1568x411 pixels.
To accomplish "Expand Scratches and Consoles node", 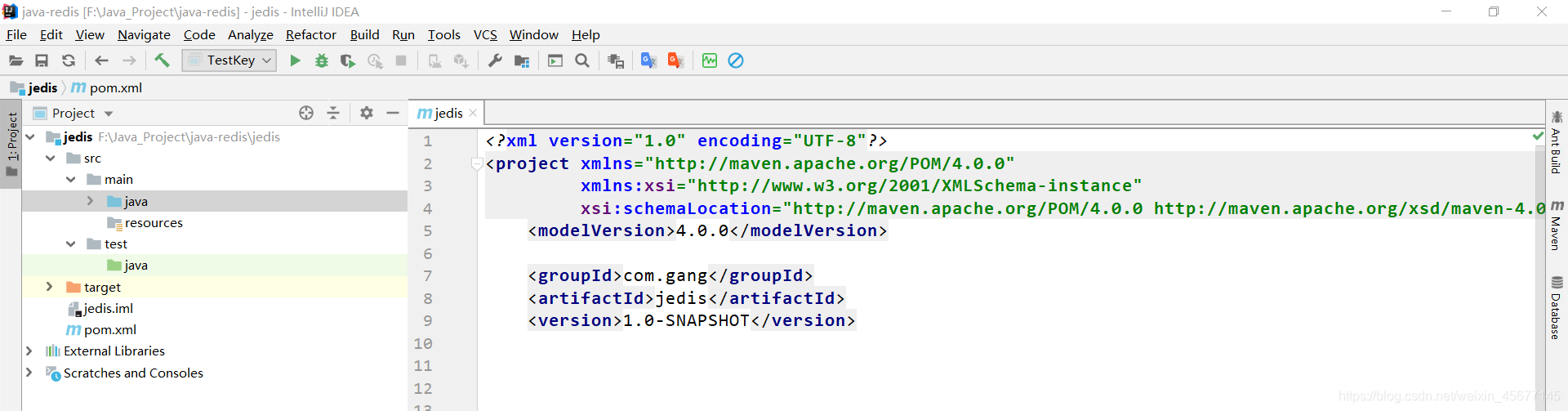I will [29, 373].
